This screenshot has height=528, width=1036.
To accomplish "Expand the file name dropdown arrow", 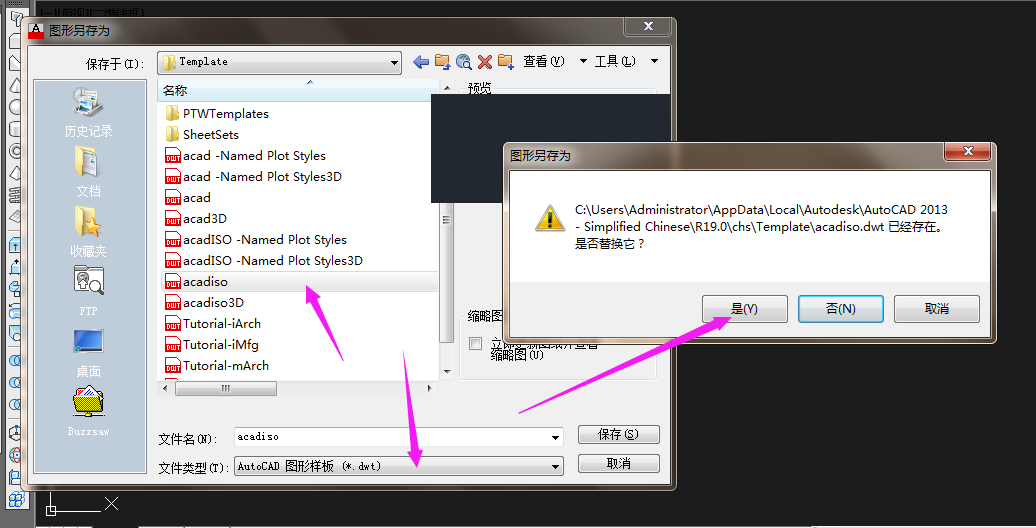I will (x=556, y=437).
